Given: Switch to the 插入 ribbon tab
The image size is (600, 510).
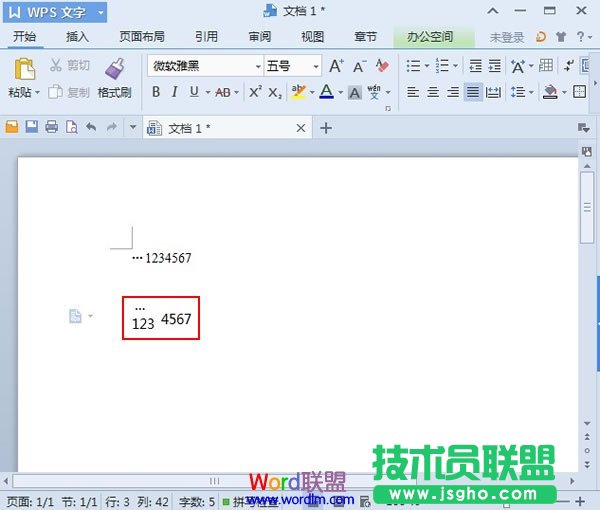Looking at the screenshot, I should coord(77,37).
